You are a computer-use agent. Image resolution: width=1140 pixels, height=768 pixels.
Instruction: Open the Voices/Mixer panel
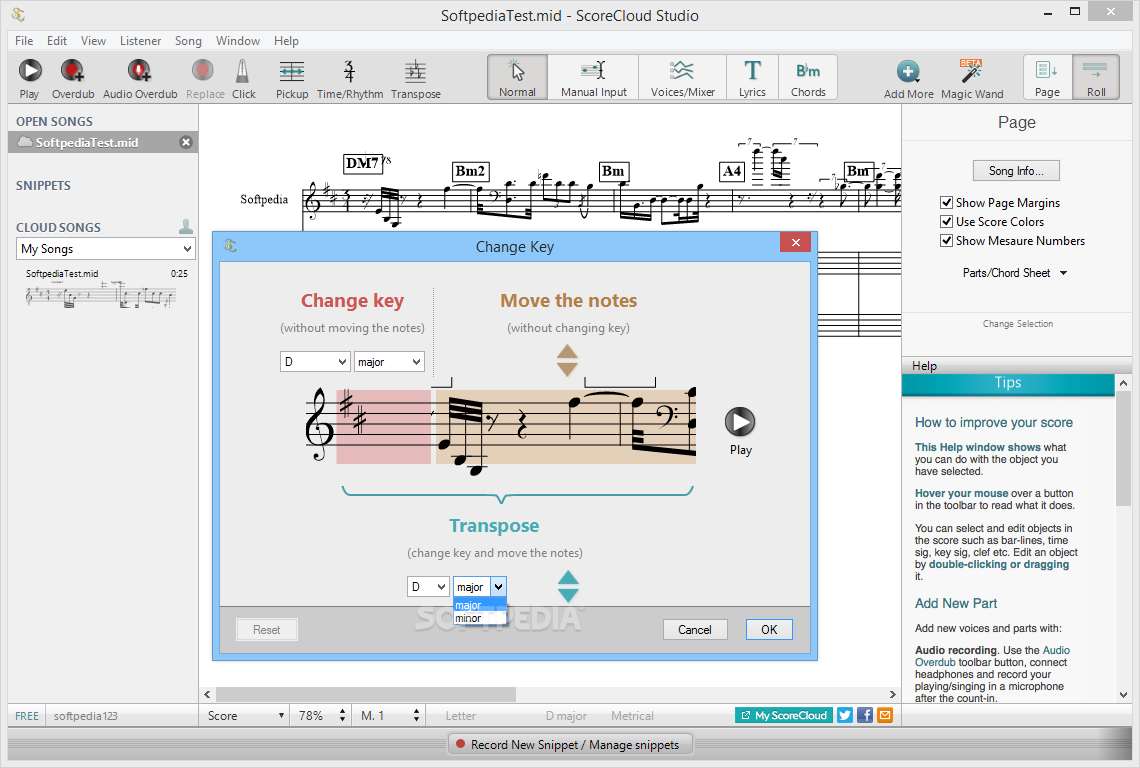pyautogui.click(x=682, y=77)
